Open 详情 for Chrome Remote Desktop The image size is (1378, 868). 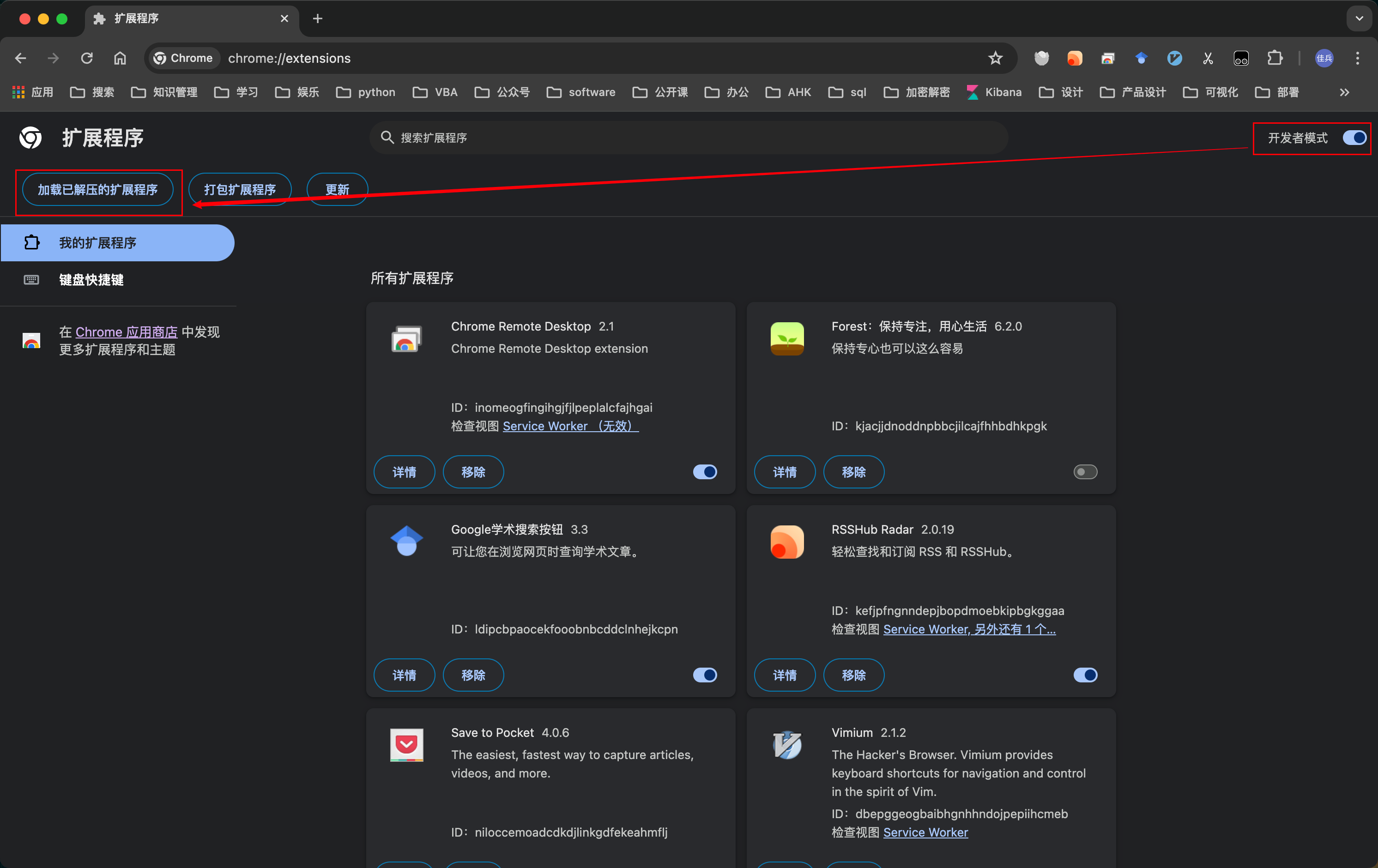pyautogui.click(x=404, y=472)
